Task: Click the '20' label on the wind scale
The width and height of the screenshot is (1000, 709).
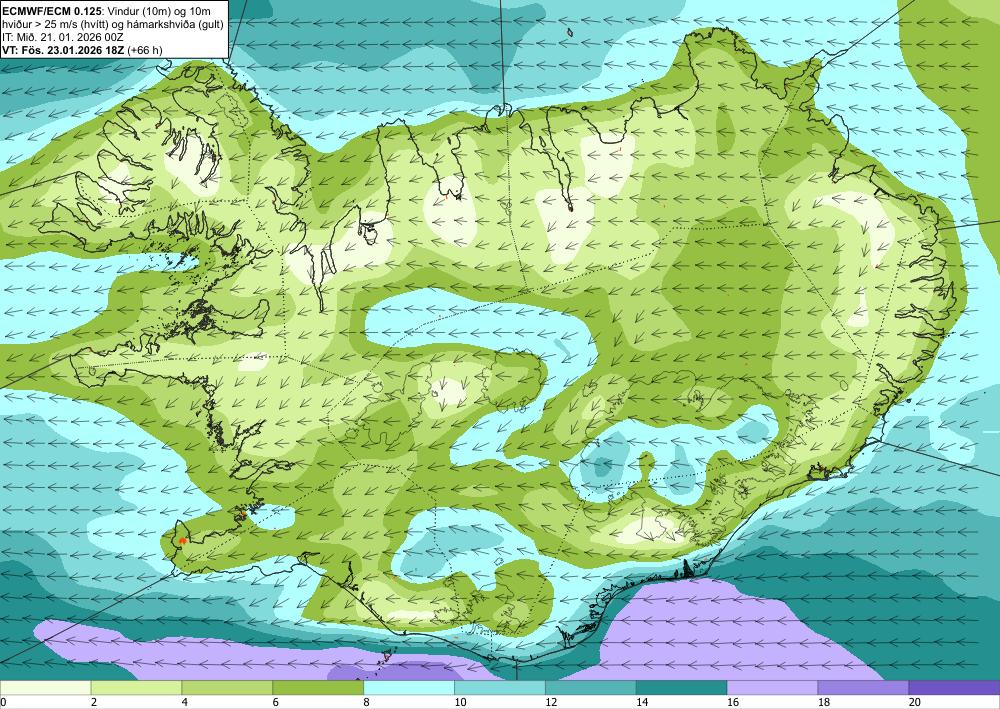Action: (915, 703)
